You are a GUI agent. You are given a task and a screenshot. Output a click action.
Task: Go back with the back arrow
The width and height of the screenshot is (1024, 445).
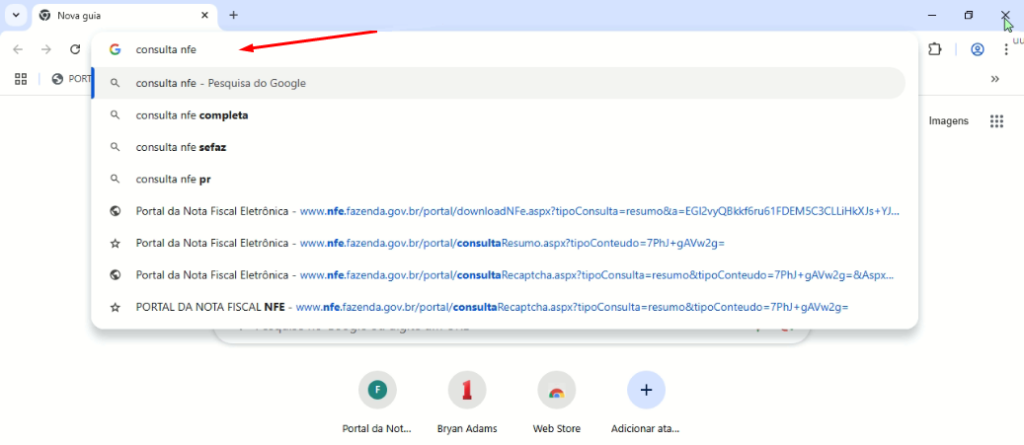tap(18, 50)
